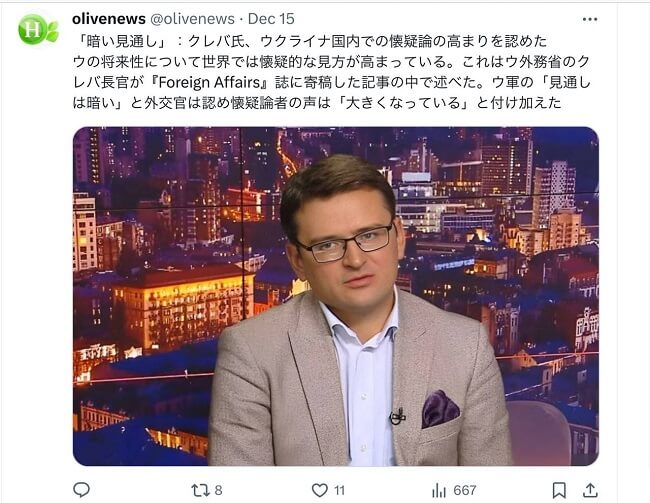
Task: Click the purple pocket square in the photo
Action: [440, 408]
